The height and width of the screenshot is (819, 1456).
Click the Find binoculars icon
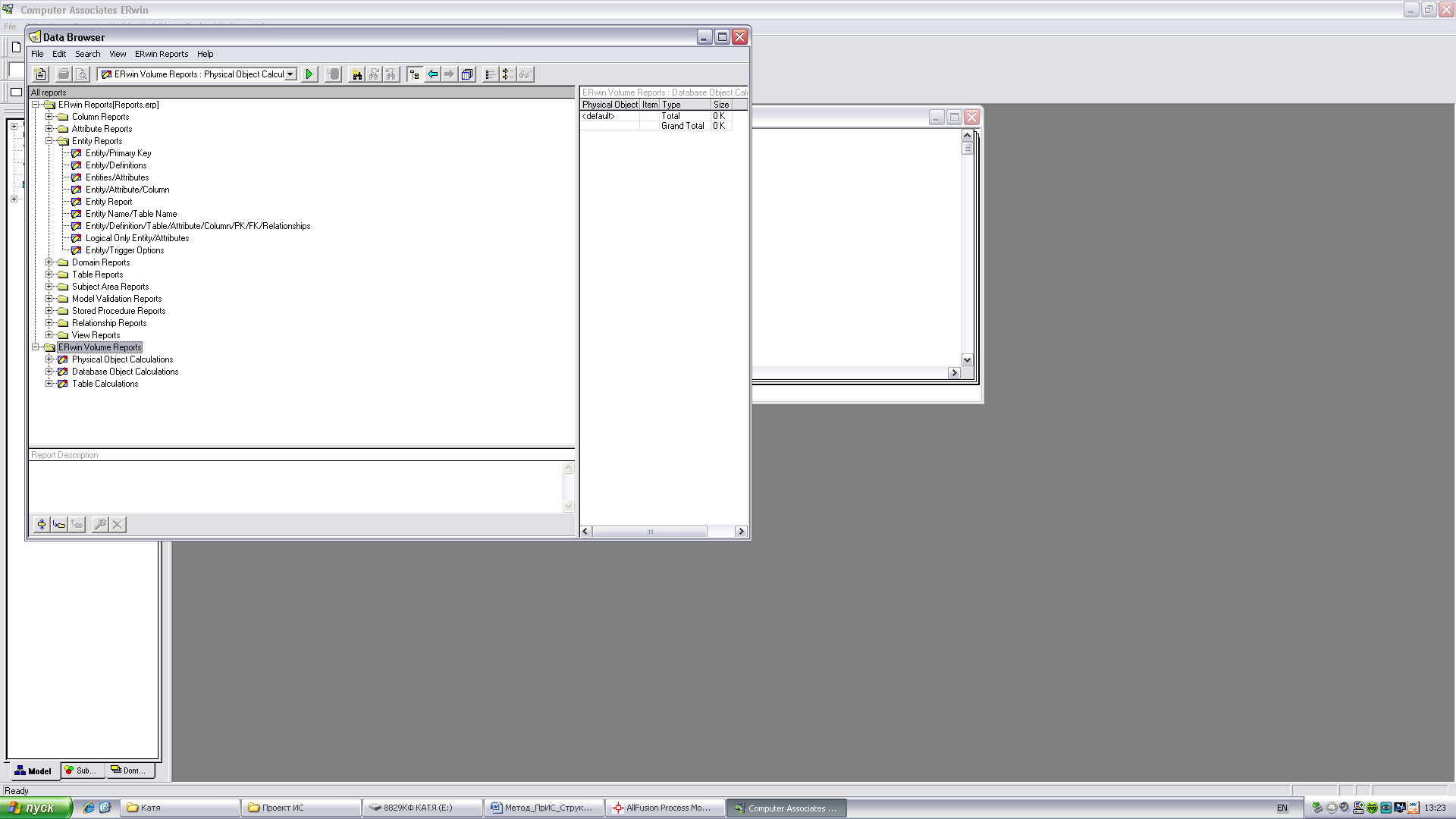click(356, 74)
